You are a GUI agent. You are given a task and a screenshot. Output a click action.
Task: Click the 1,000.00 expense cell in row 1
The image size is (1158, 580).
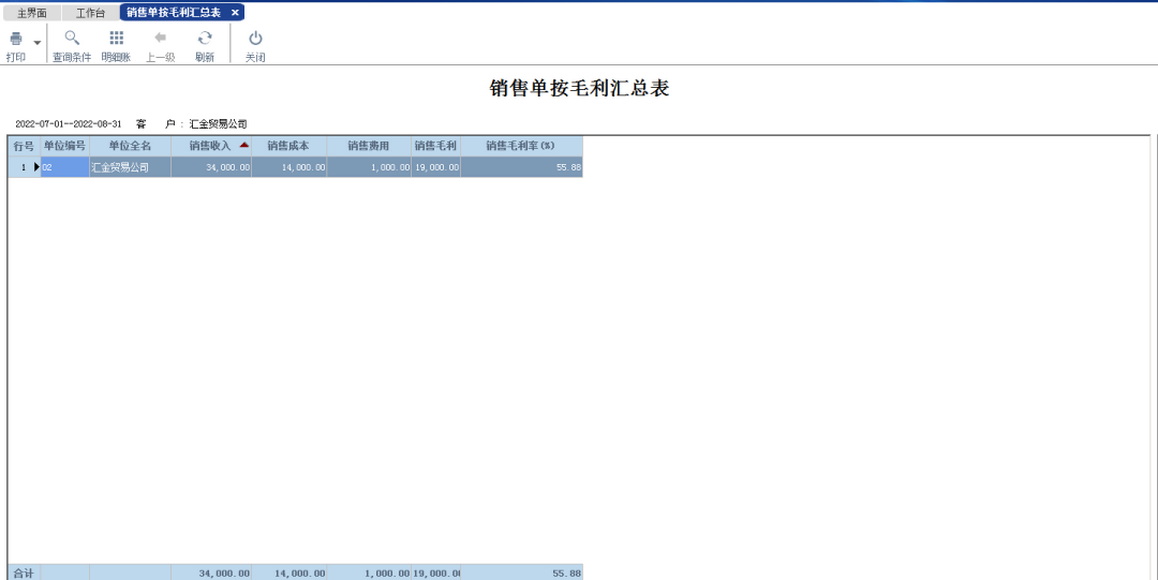[x=369, y=167]
